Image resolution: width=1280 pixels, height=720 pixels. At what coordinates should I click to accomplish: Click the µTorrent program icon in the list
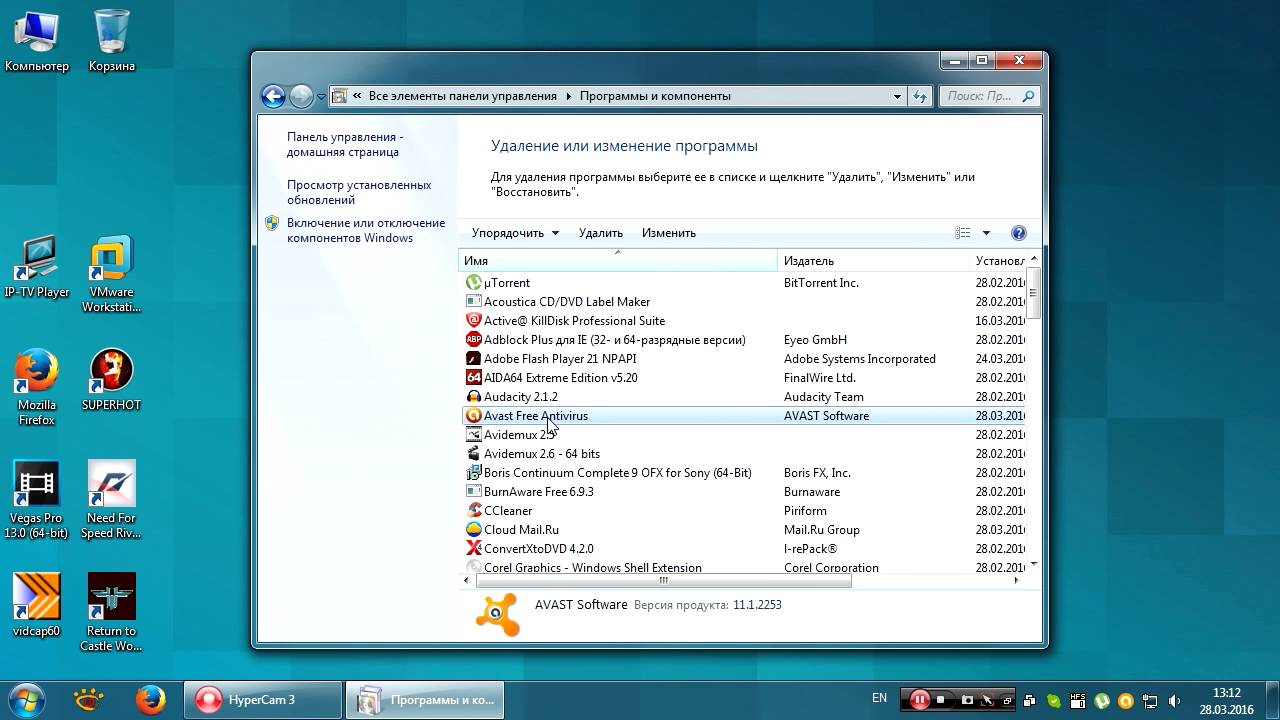point(474,283)
